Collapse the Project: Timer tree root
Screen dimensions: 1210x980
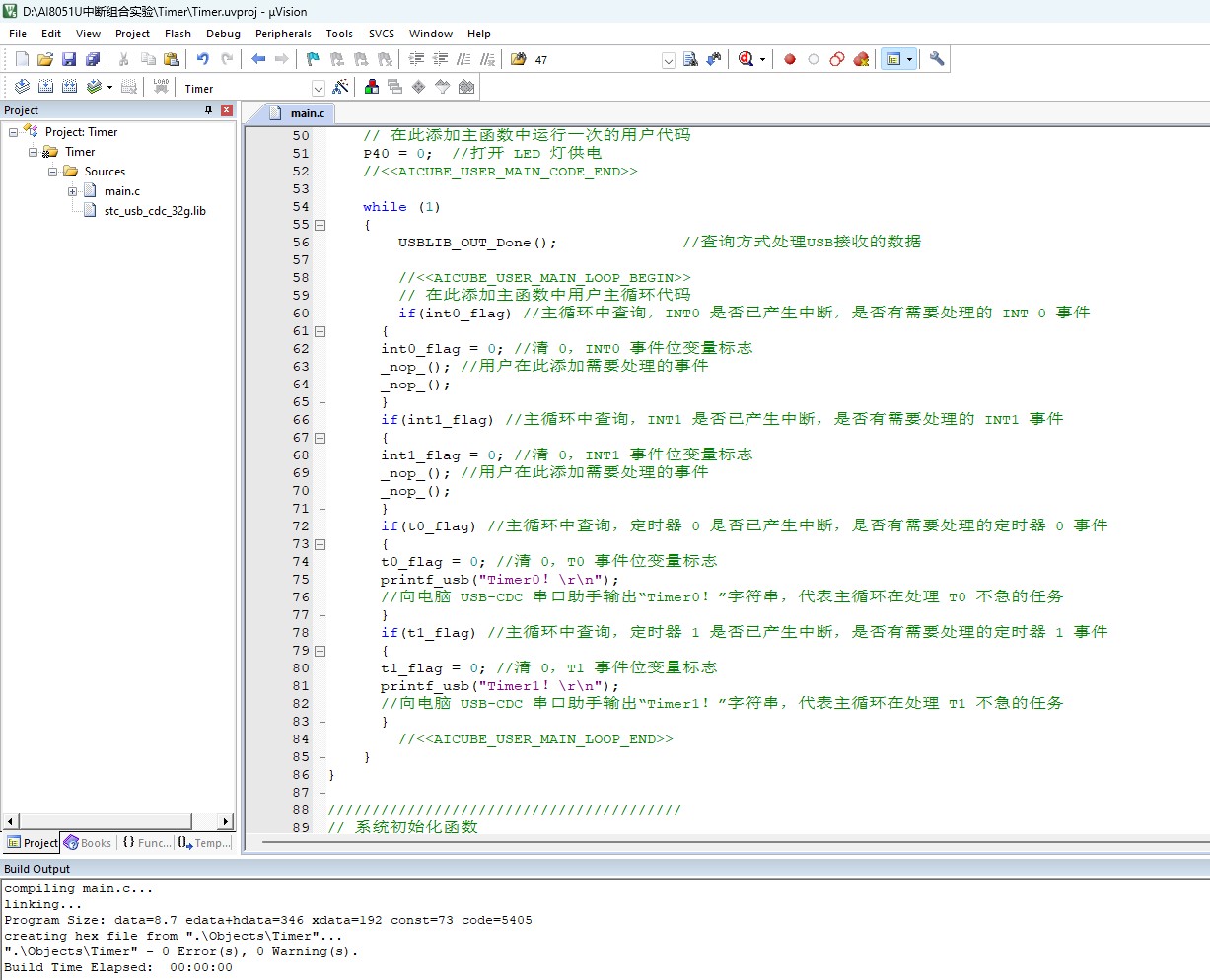point(13,132)
